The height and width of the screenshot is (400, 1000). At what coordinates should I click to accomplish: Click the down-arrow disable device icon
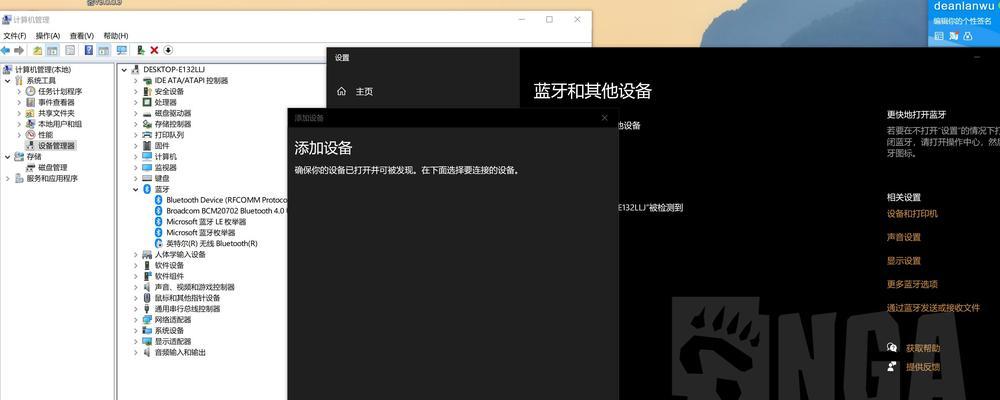pos(168,50)
